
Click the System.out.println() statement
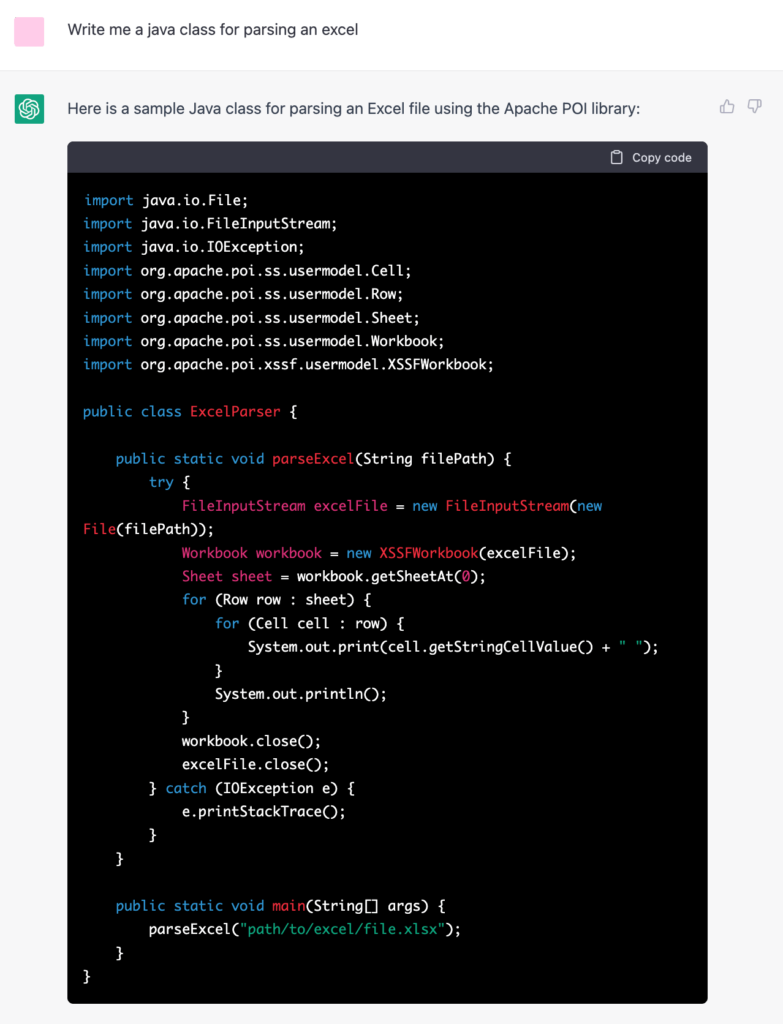tap(301, 694)
